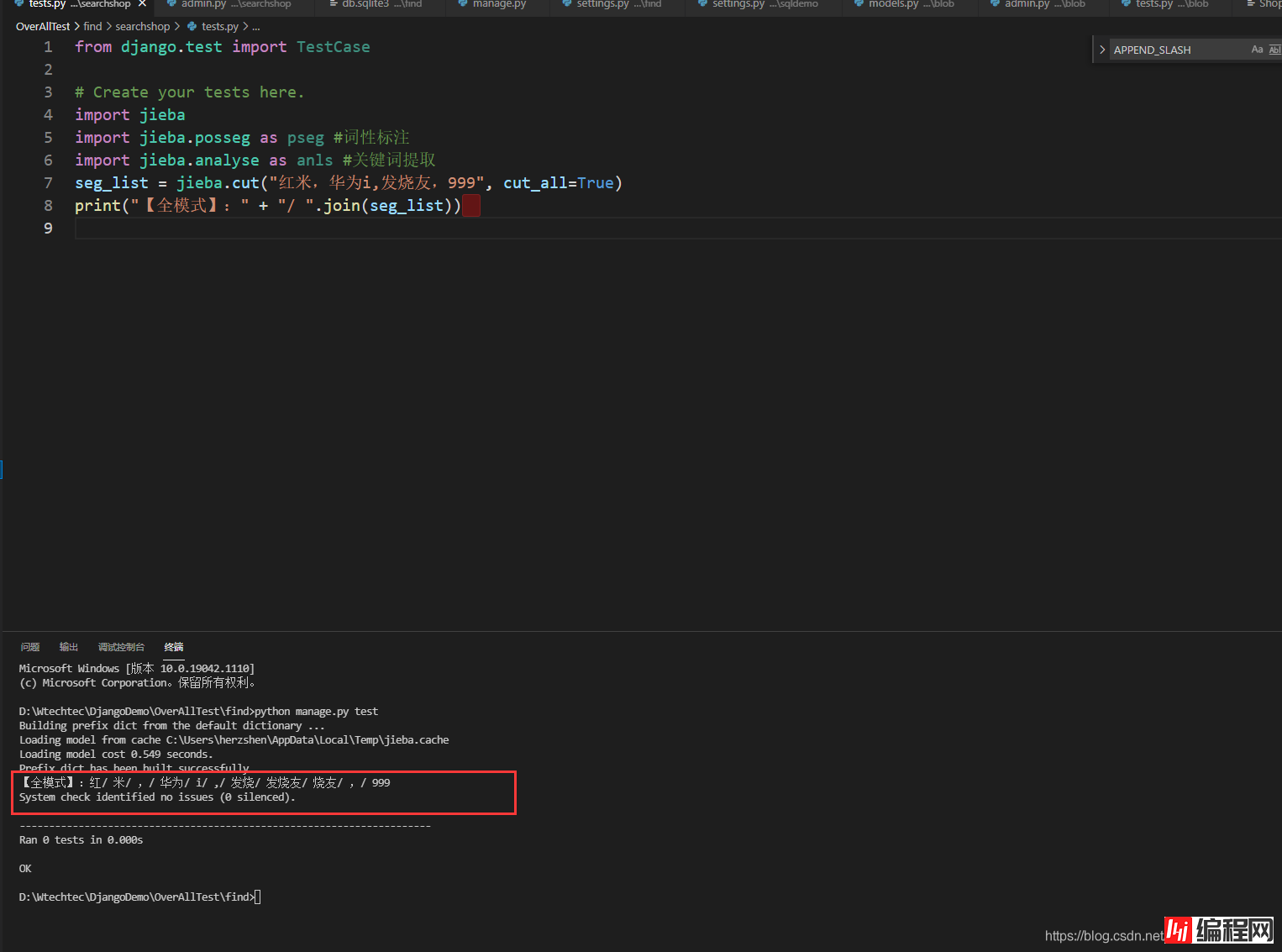1282x952 pixels.
Task: Select the 终端 (Terminal) panel tab
Action: pos(174,647)
